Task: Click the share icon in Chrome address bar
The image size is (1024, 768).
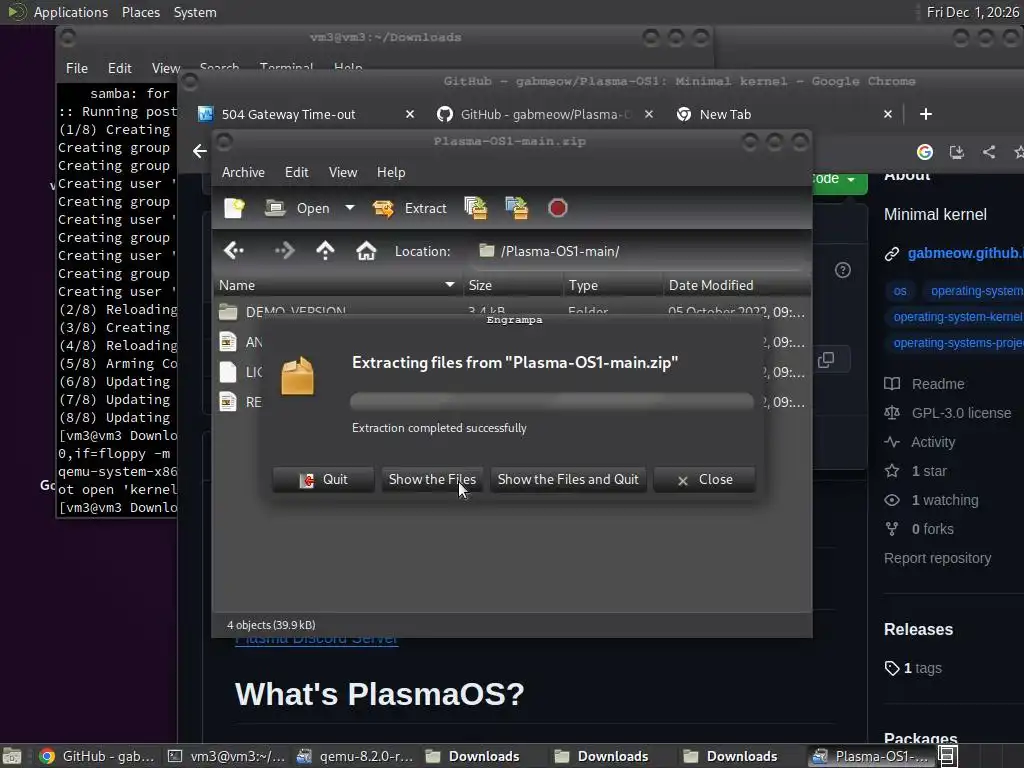Action: [989, 152]
